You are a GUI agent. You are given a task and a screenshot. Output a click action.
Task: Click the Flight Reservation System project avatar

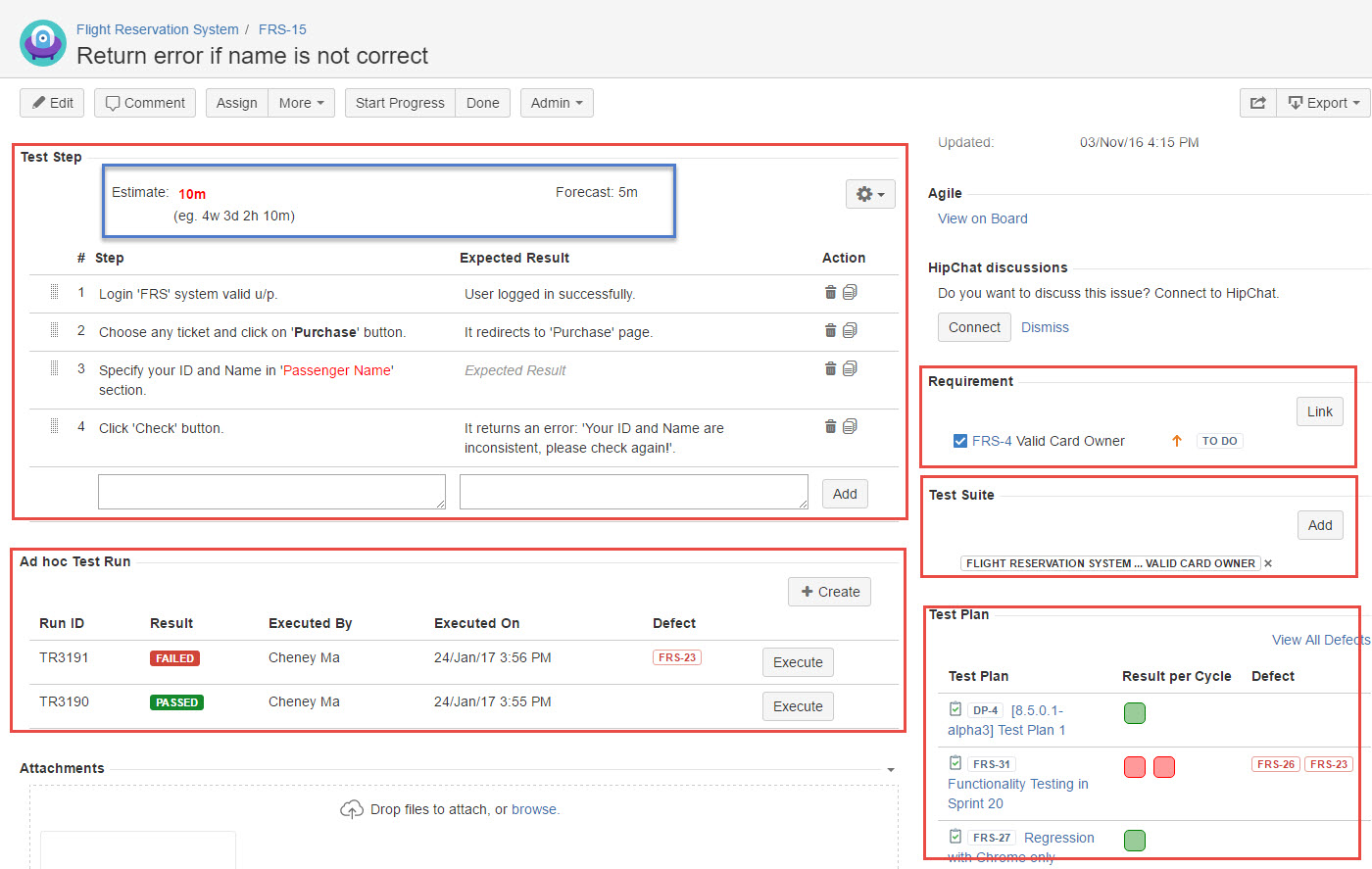pyautogui.click(x=43, y=43)
